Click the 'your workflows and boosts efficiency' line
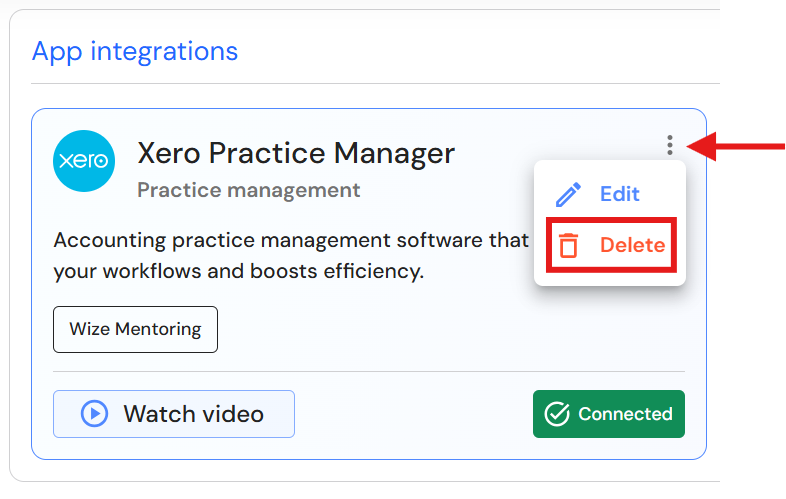 [x=239, y=270]
